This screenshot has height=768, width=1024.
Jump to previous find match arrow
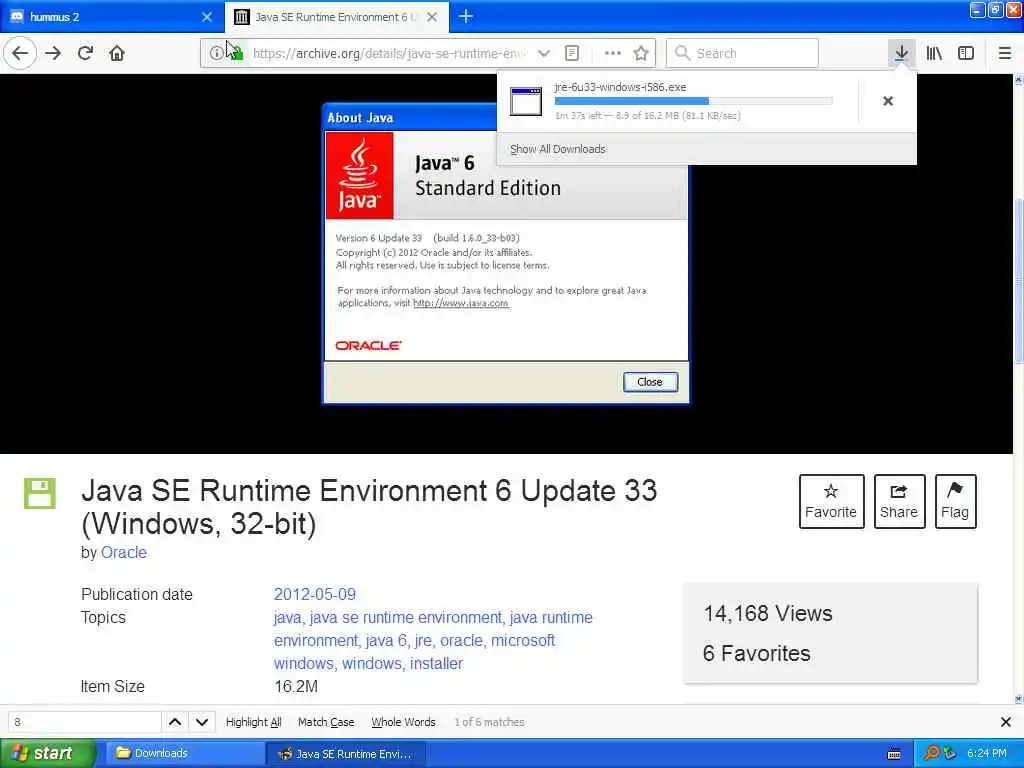point(175,722)
